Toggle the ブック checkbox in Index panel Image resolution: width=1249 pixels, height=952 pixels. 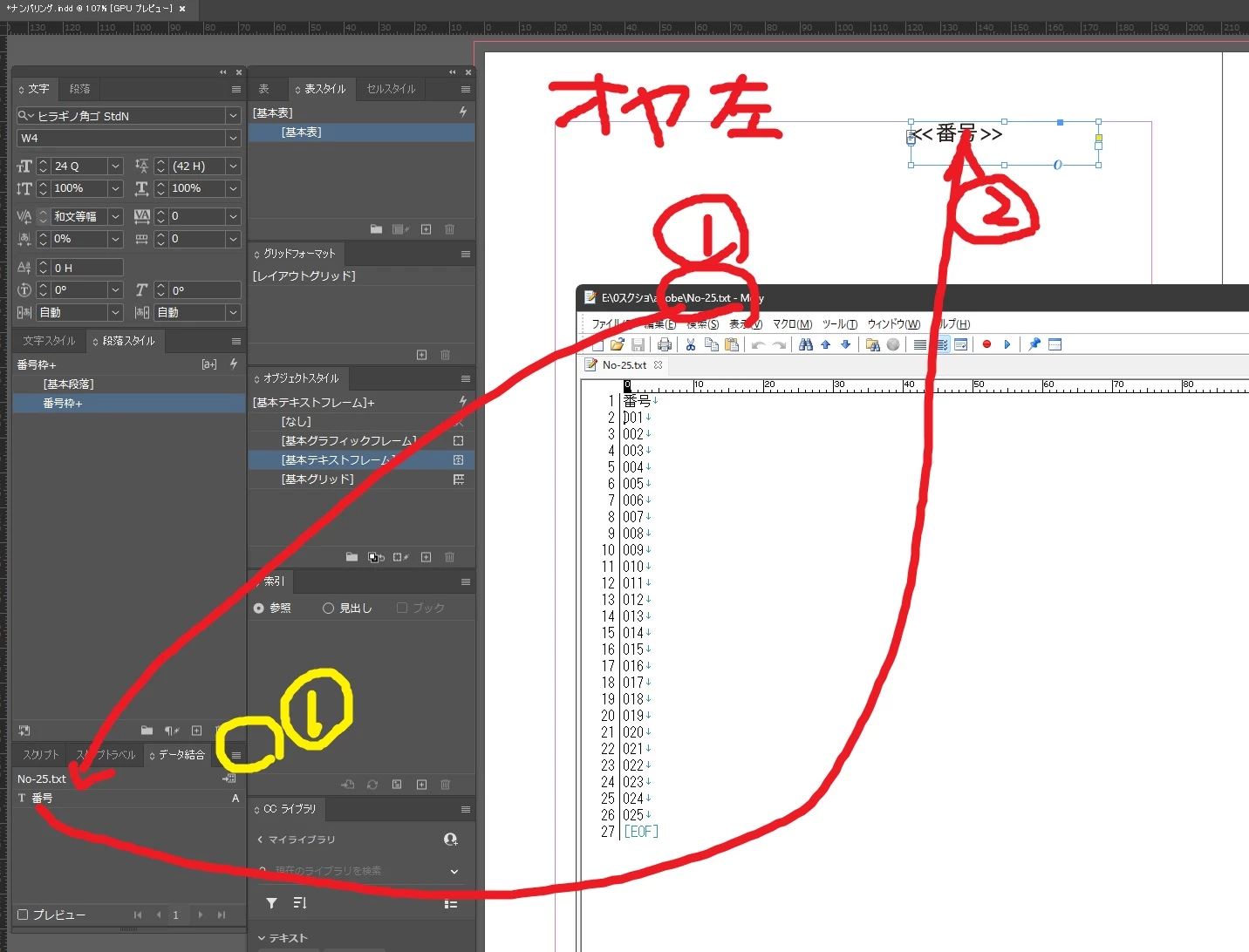[402, 609]
